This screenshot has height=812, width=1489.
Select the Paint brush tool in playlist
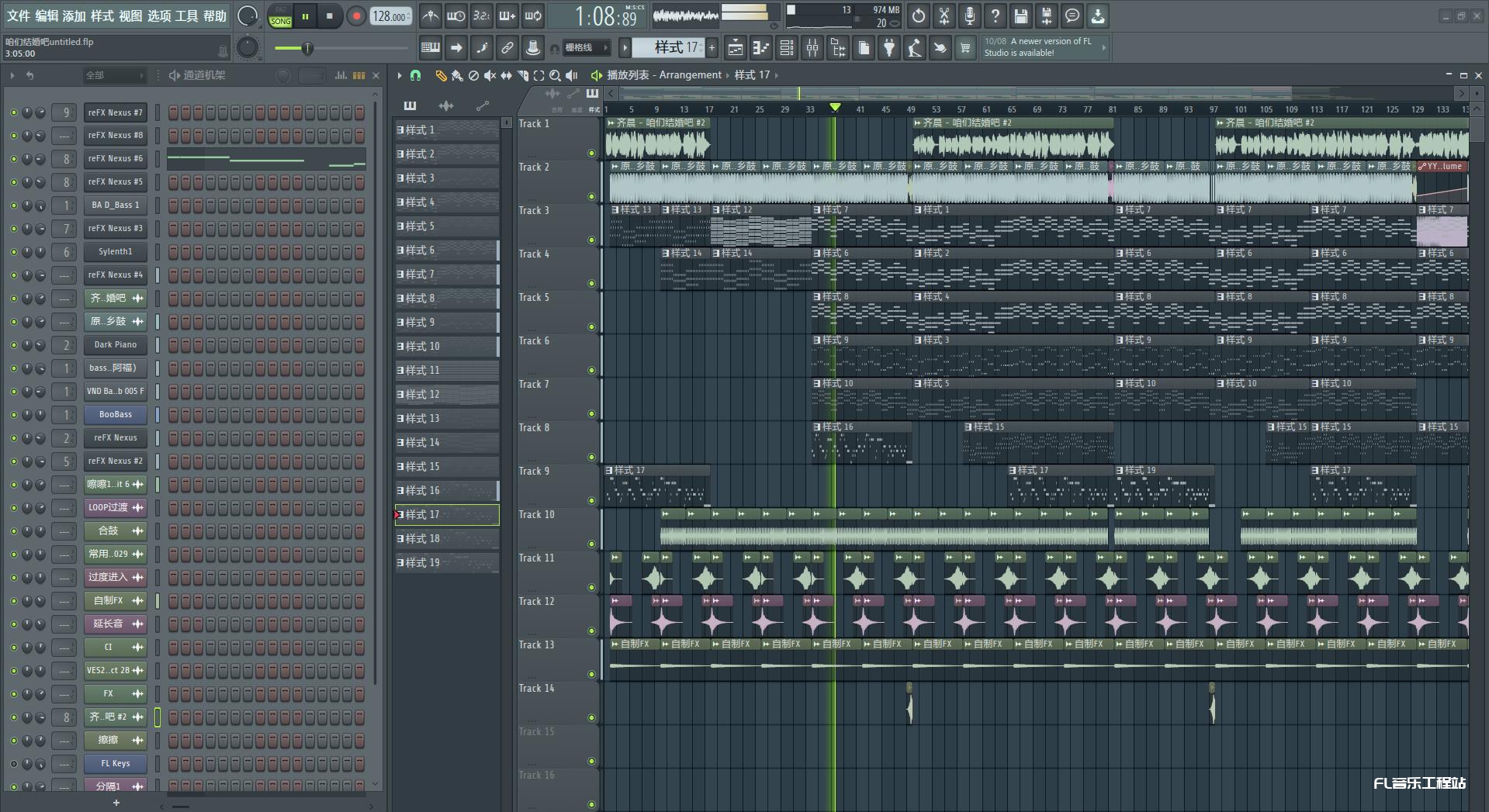[x=457, y=75]
